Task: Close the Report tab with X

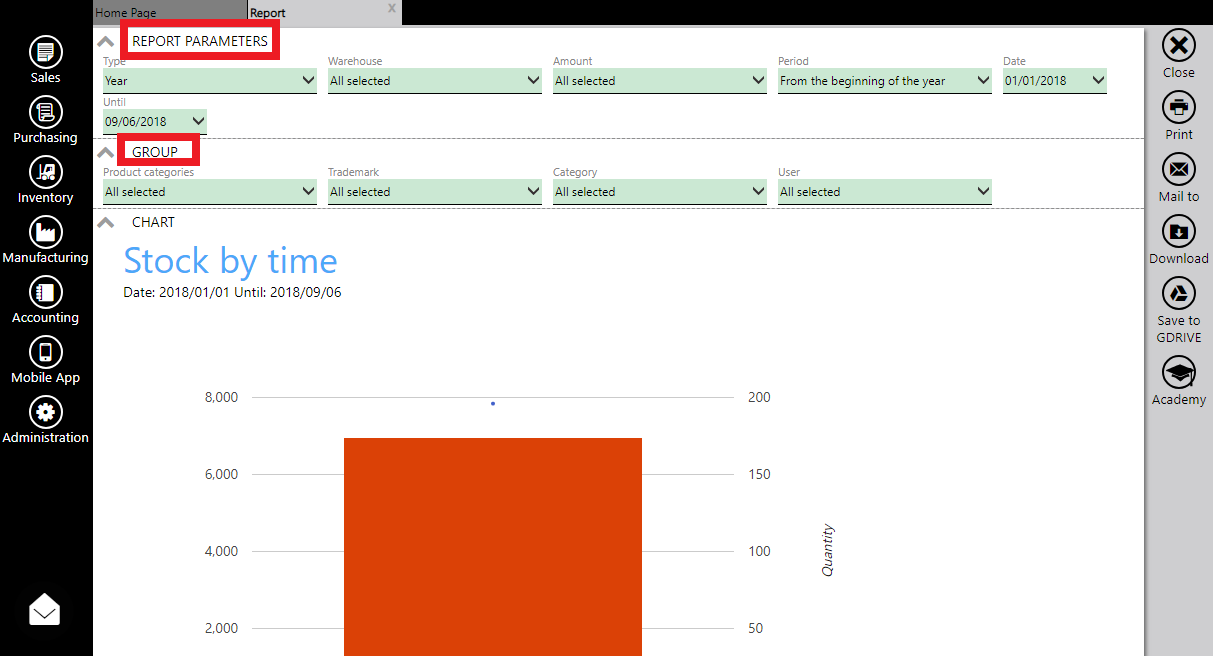Action: [391, 9]
